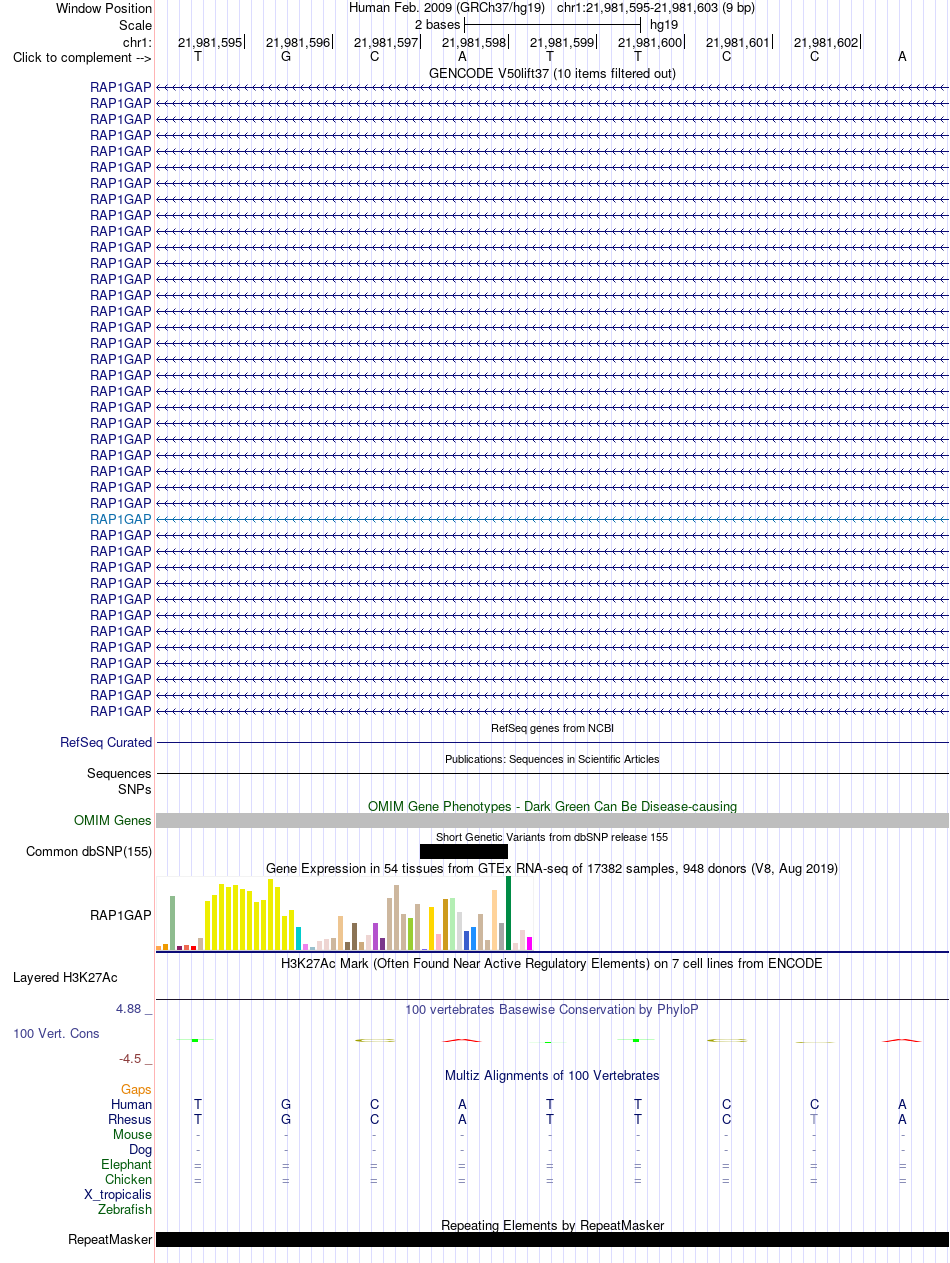Open 'Multiz Alignments of 100 Vertebrates' title
950x1263 pixels.
[552, 1076]
